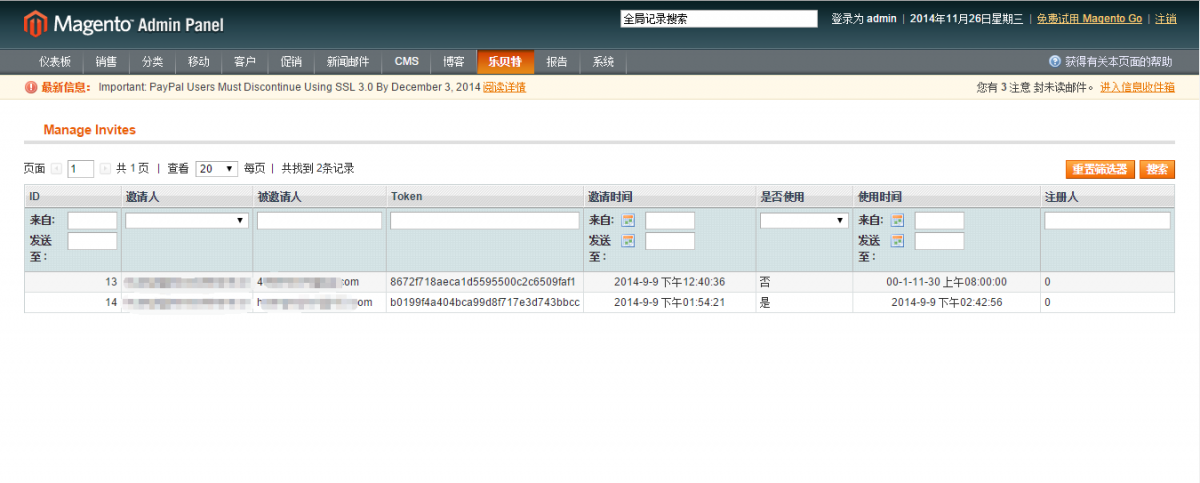This screenshot has height=483, width=1200.
Task: Expand the 是否使用 filter dropdown
Action: point(804,220)
